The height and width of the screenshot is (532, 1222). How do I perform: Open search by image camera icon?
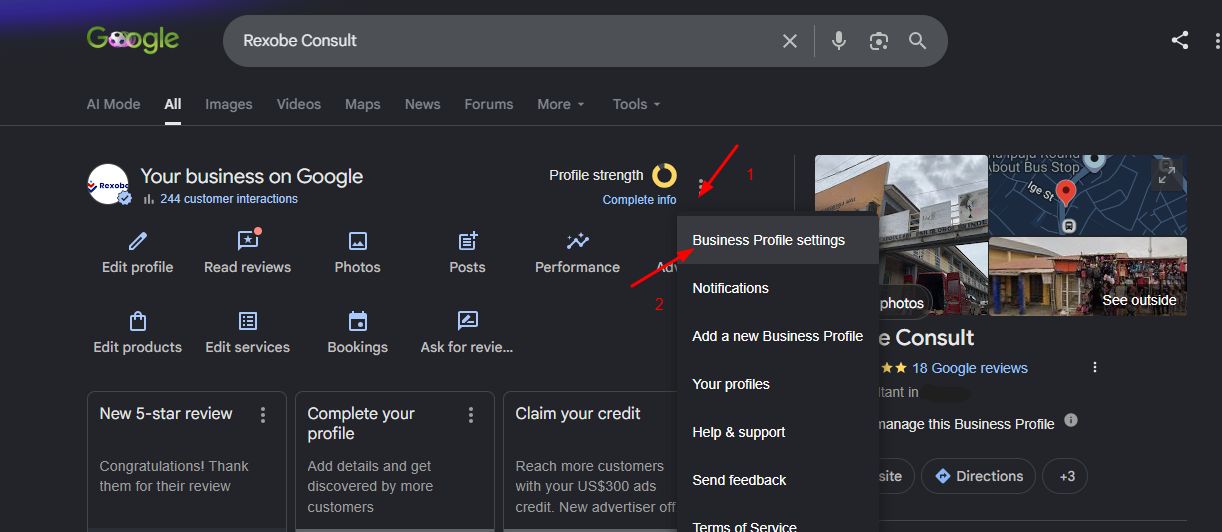coord(879,41)
